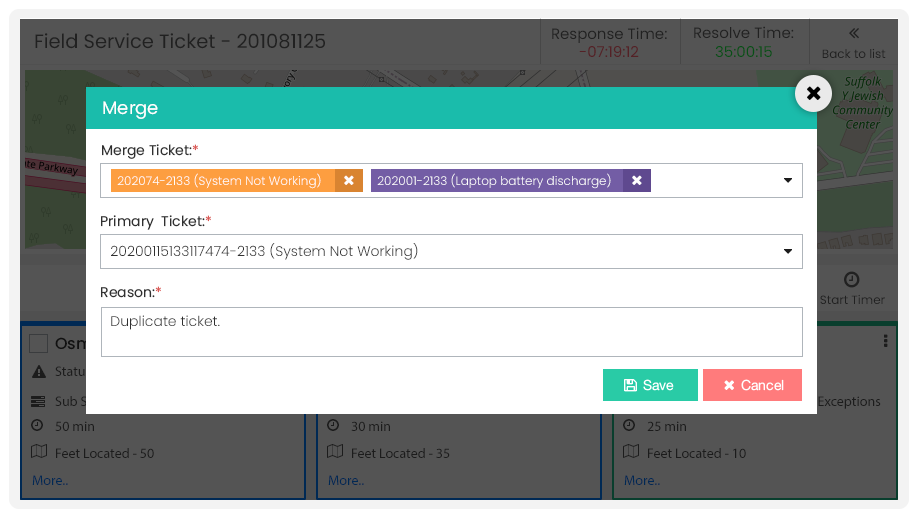The height and width of the screenshot is (518, 918).
Task: Expand the Merge Ticket dropdown arrow
Action: pos(788,180)
